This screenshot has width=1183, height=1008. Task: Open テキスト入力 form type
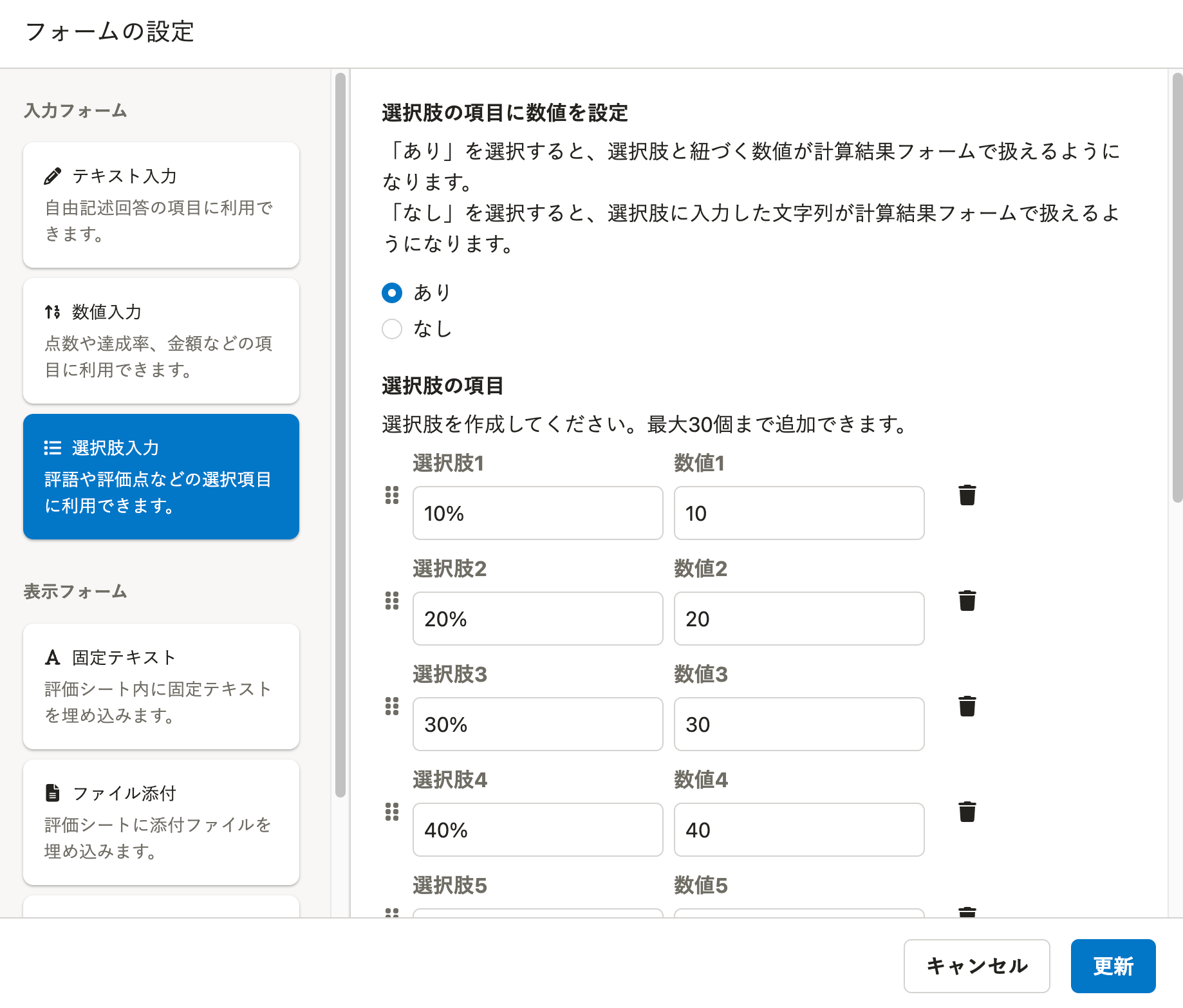161,205
